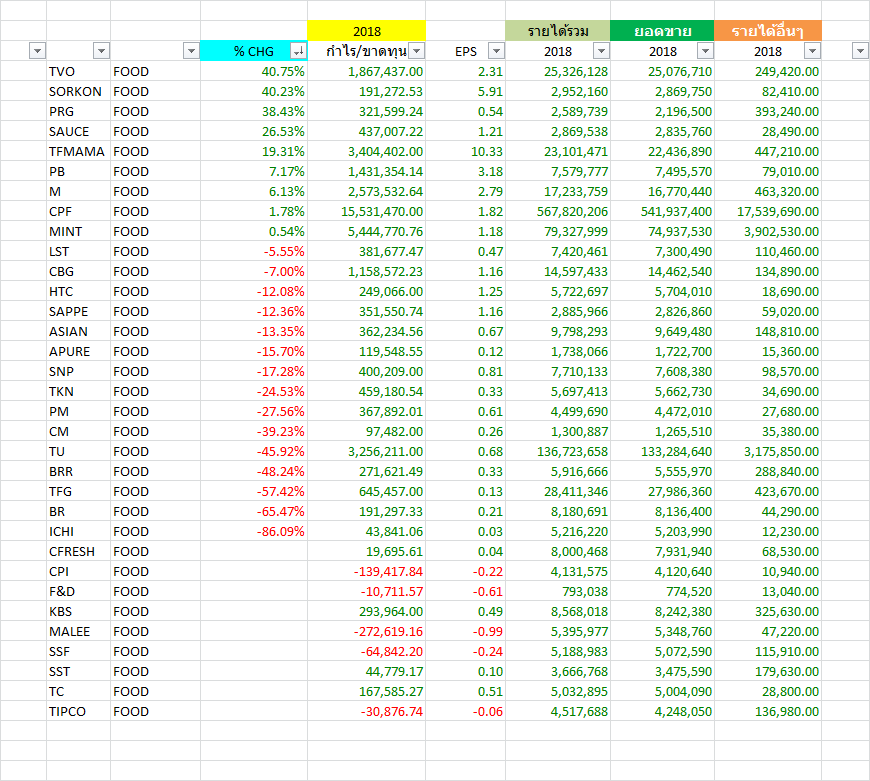
Task: Select other income 249,420.00 for TVO
Action: (x=768, y=72)
